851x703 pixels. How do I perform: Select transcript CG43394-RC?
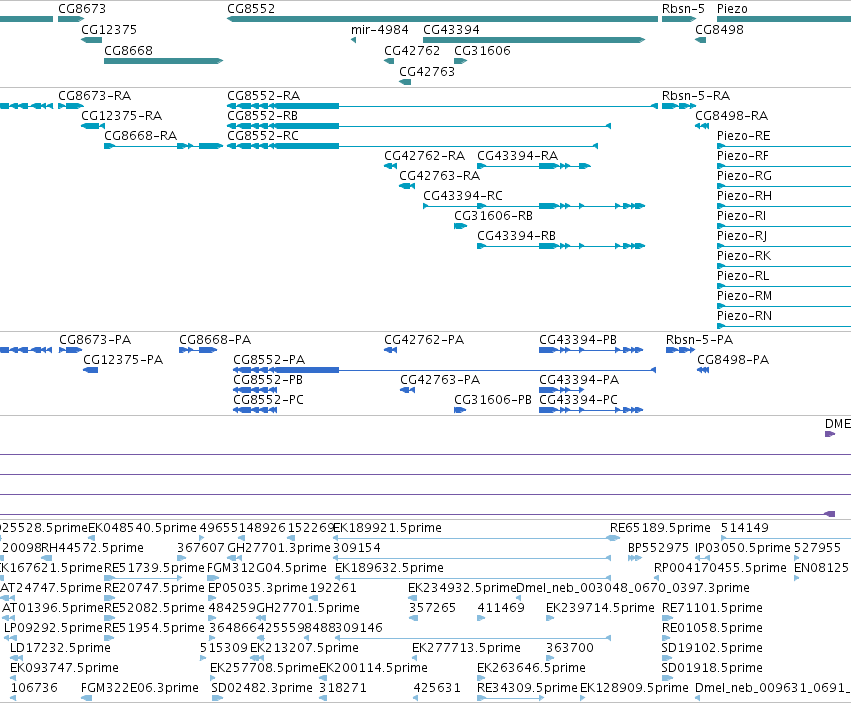(463, 195)
